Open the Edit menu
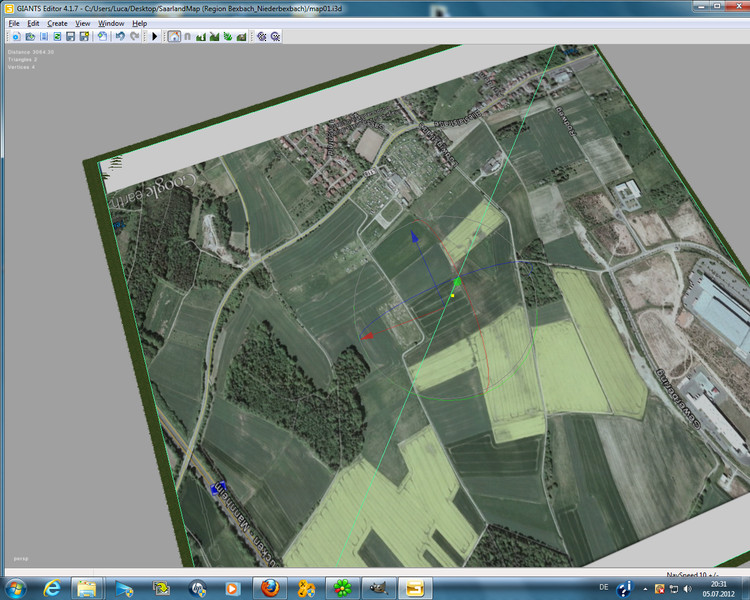The image size is (750, 600). coord(33,23)
